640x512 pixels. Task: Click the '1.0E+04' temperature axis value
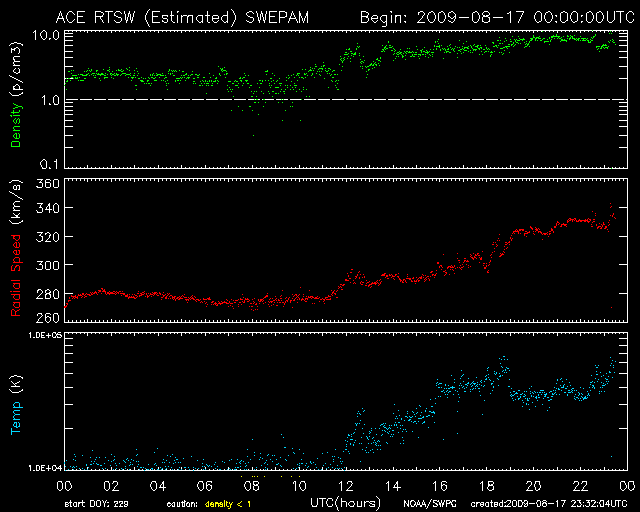pos(45,468)
